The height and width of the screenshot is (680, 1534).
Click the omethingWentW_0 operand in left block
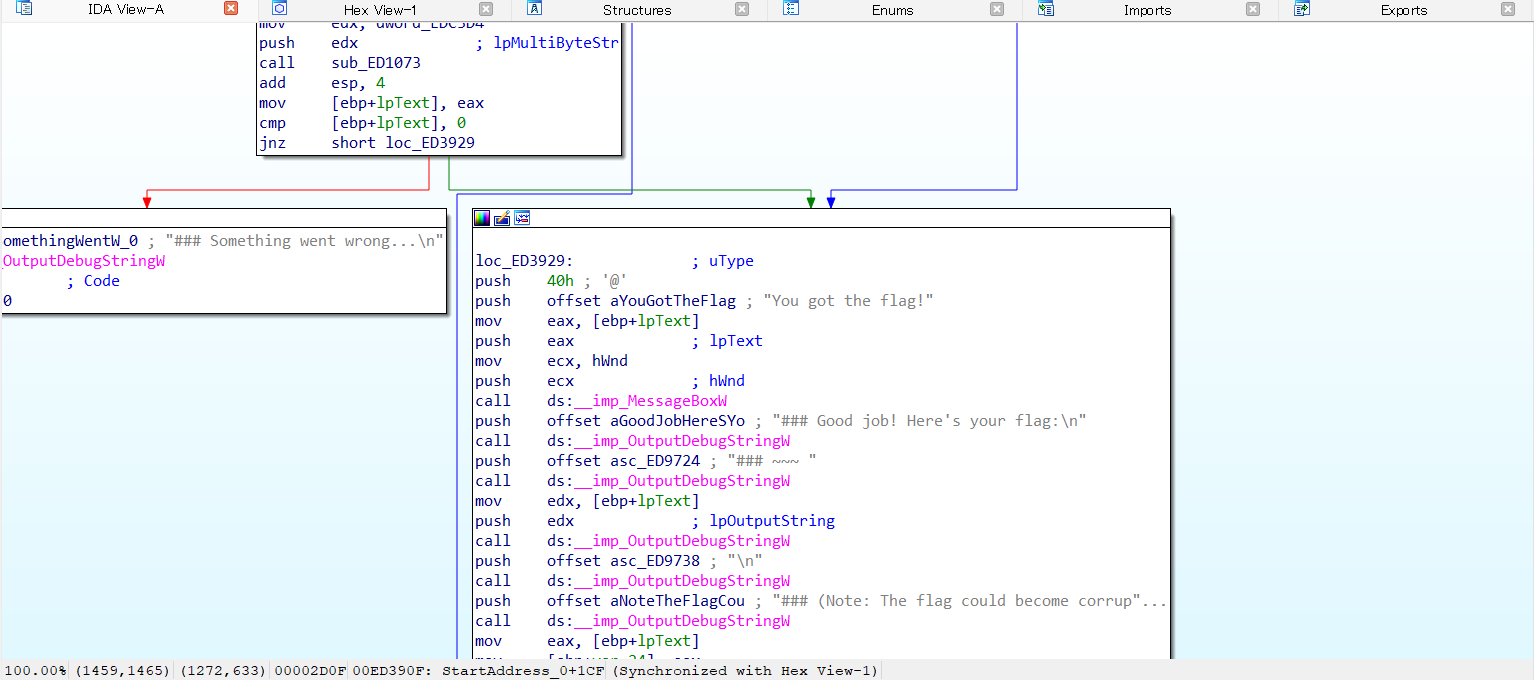[70, 241]
